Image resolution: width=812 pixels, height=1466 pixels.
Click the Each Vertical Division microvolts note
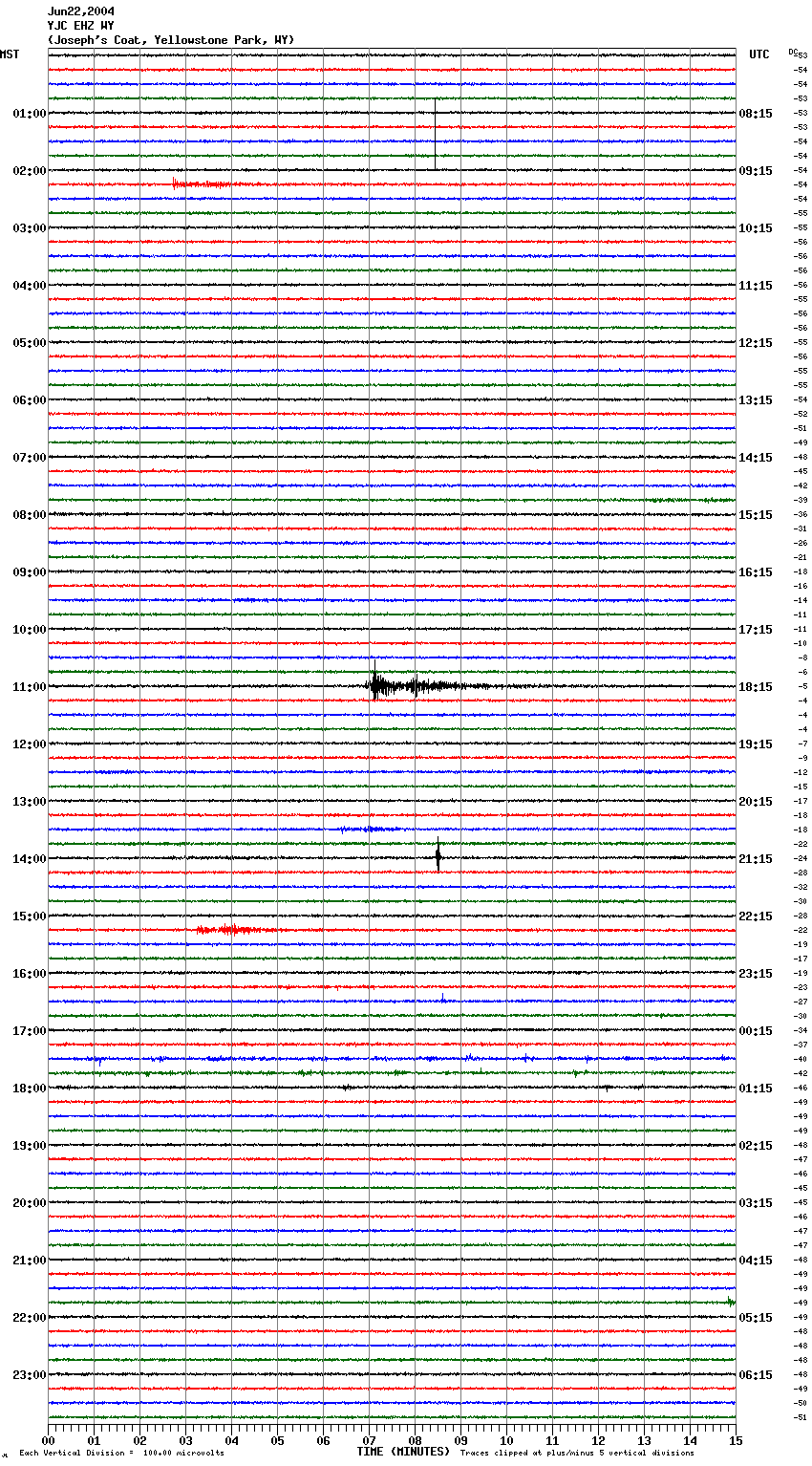tap(122, 1453)
